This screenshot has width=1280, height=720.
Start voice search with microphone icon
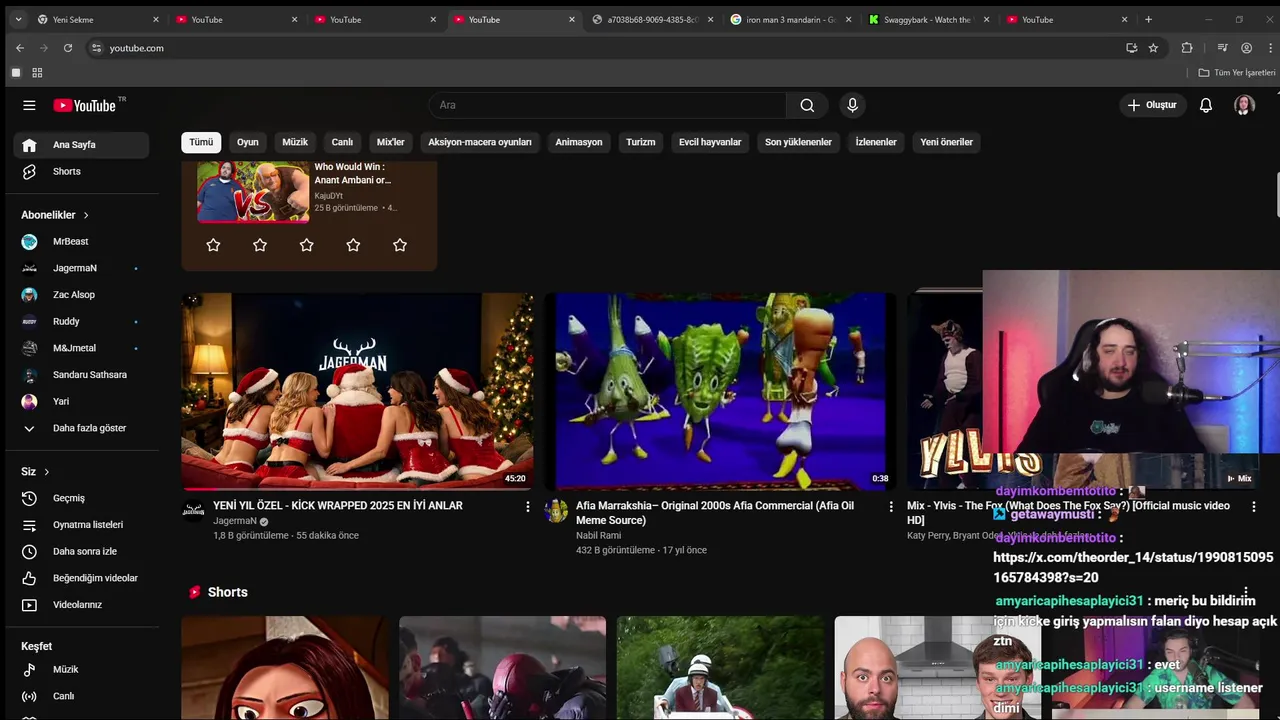[852, 105]
